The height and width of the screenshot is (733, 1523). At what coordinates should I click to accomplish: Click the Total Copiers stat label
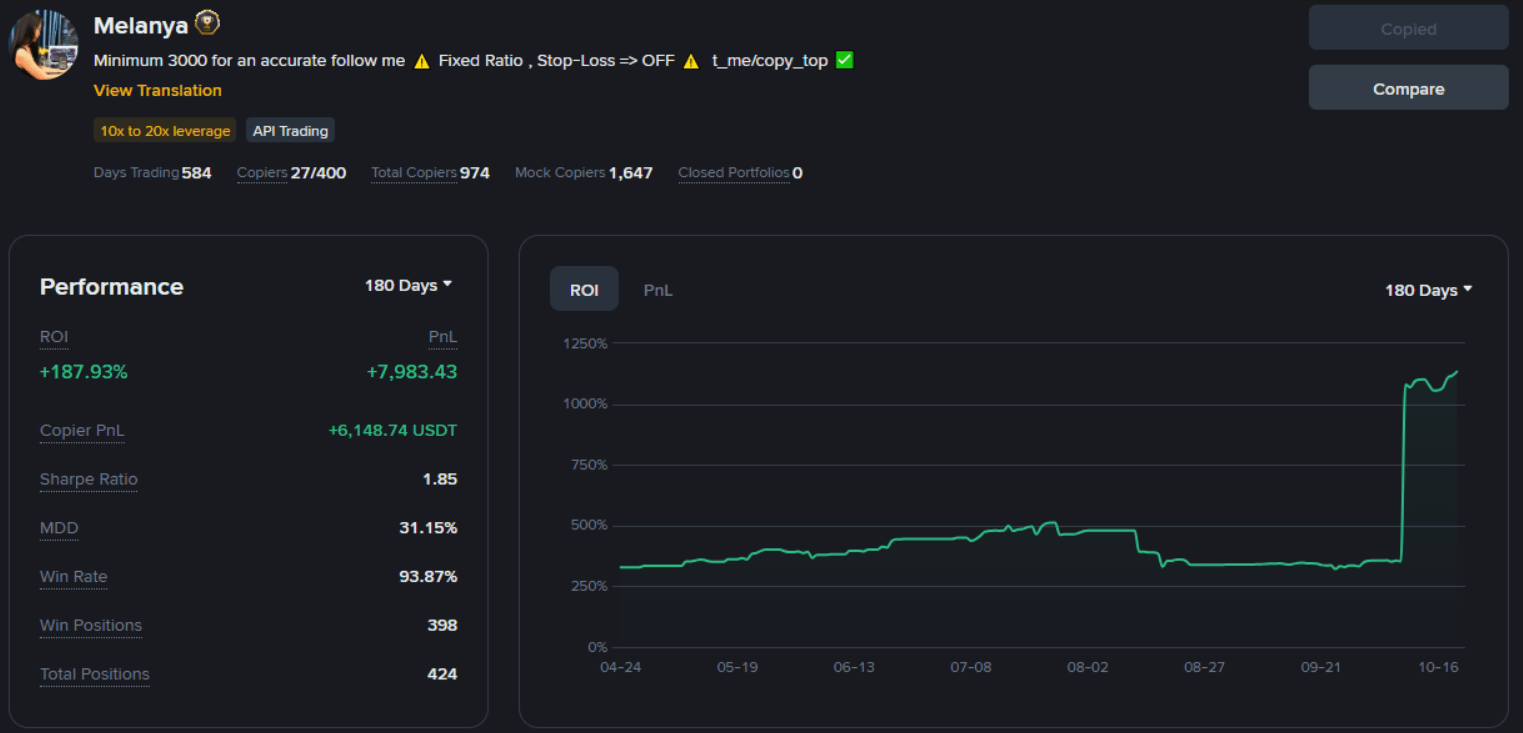pyautogui.click(x=414, y=173)
